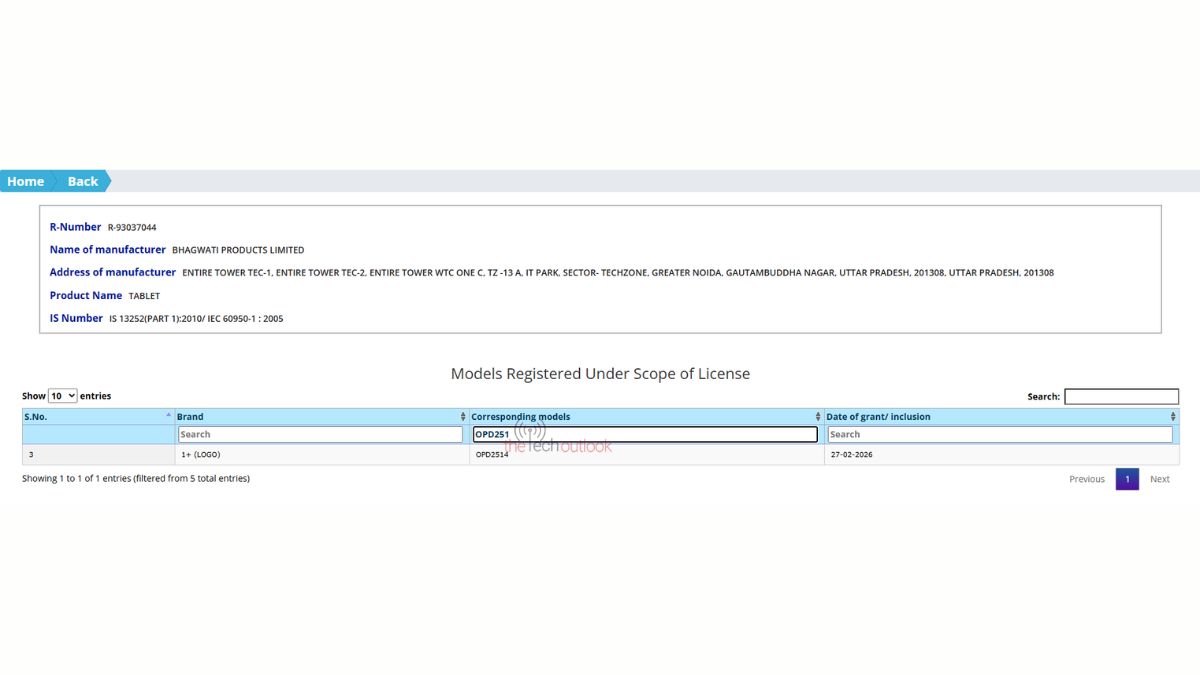Click the Previous pagination link
This screenshot has height=675, width=1200.
pos(1086,479)
